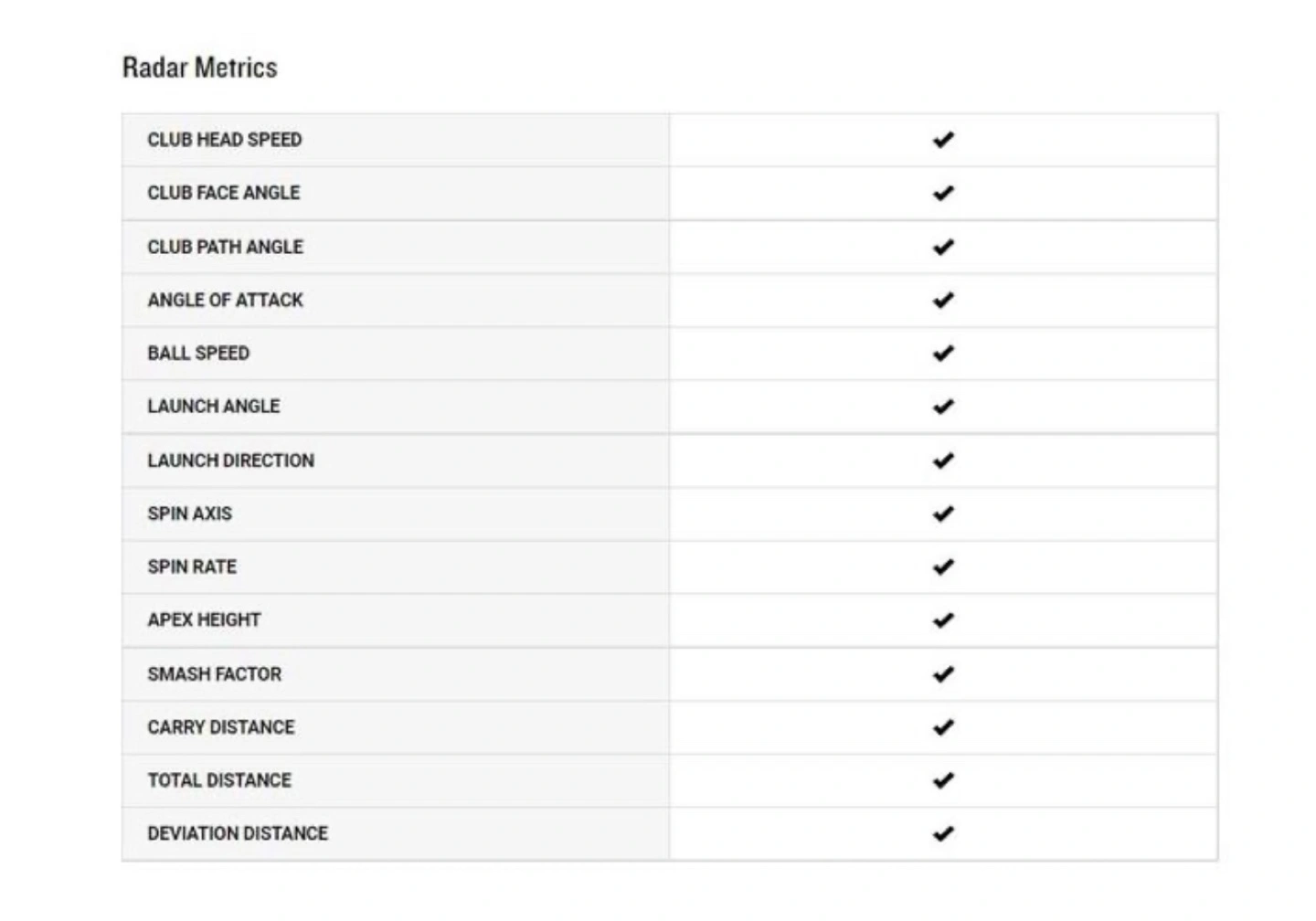Click the Smash Factor checkmark icon
1316x921 pixels.
tap(943, 674)
